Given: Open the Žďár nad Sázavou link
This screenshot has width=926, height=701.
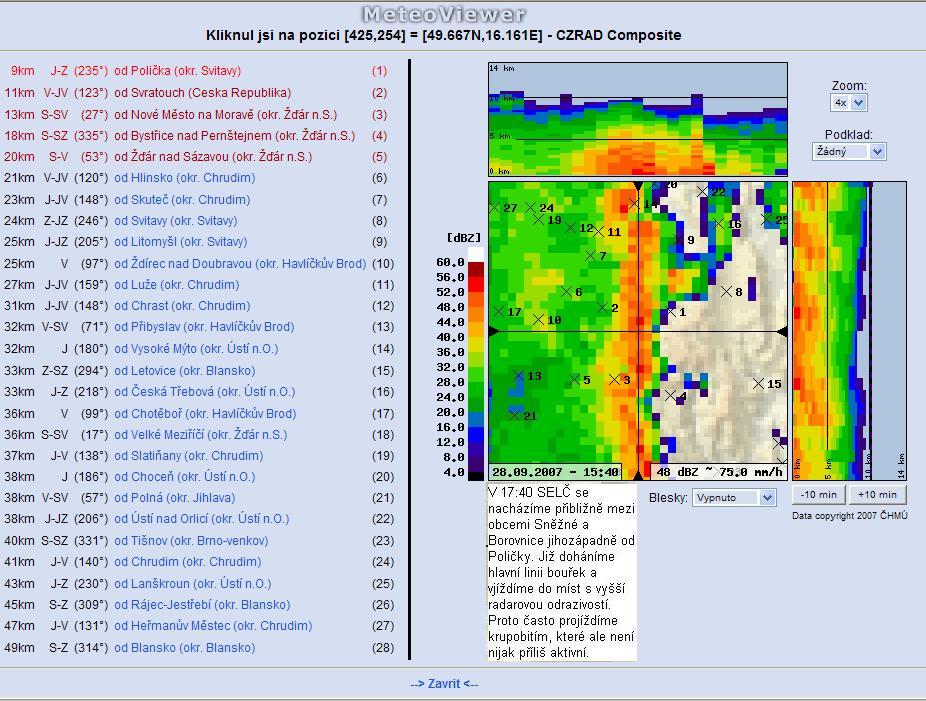Looking at the screenshot, I should point(213,157).
